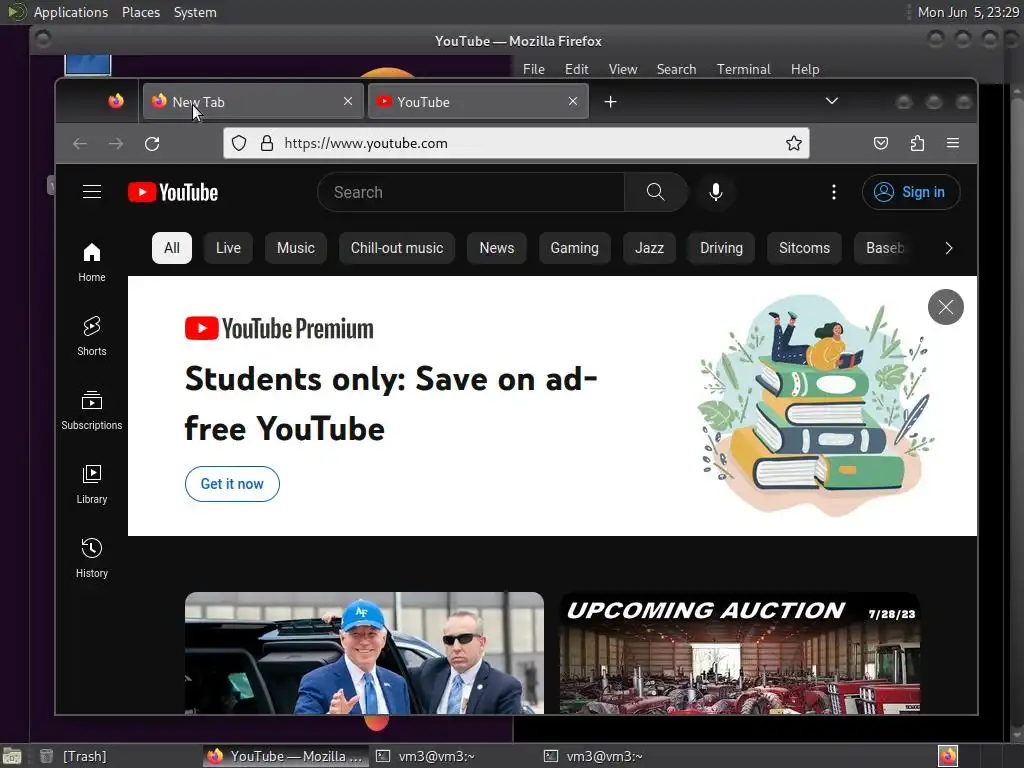Click show desktop icon in taskbar

point(12,756)
